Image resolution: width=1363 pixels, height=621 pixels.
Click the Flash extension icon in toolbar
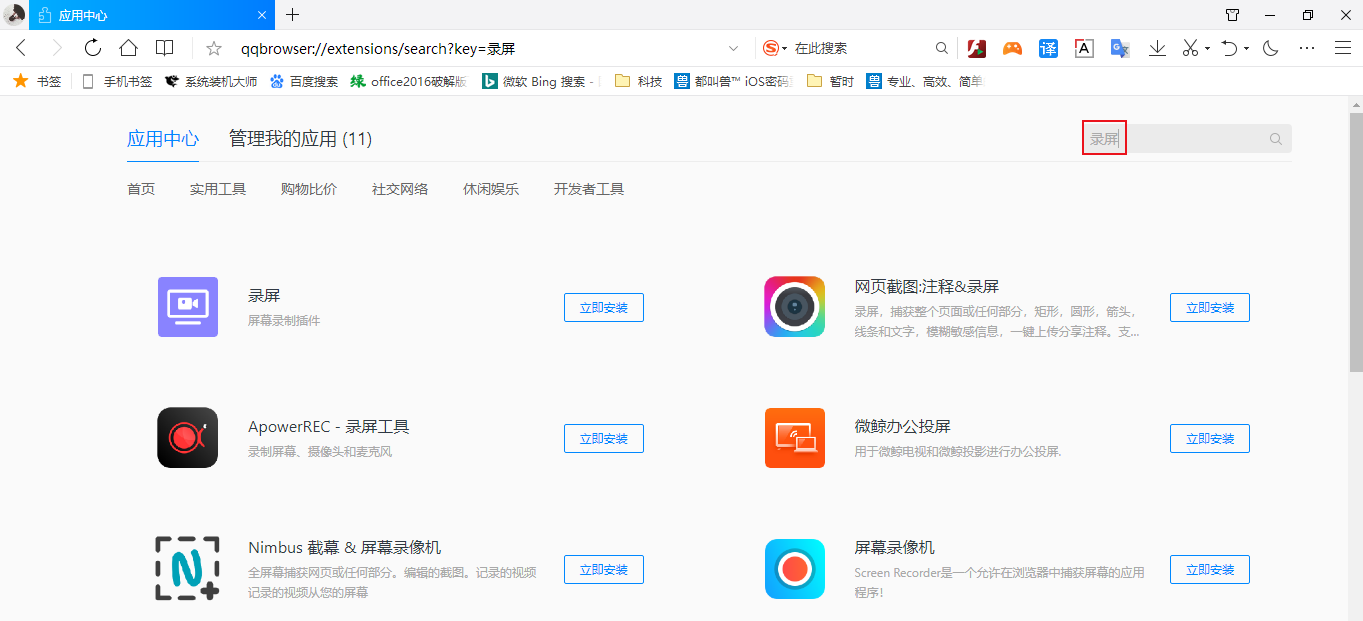pyautogui.click(x=977, y=48)
